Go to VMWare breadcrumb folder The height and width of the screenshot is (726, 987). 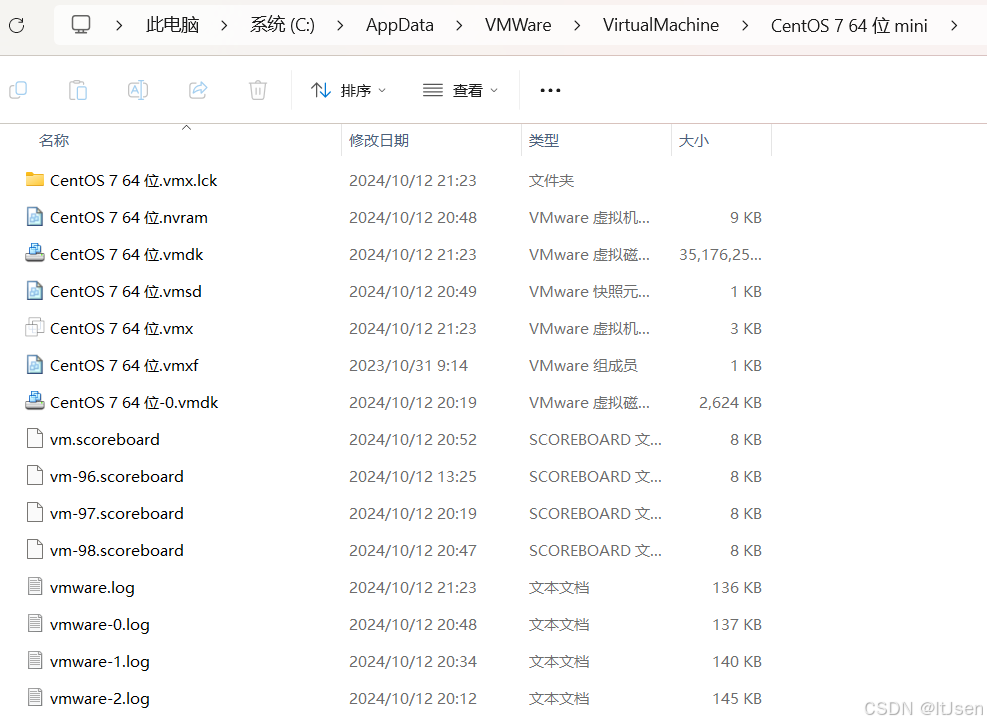(518, 25)
